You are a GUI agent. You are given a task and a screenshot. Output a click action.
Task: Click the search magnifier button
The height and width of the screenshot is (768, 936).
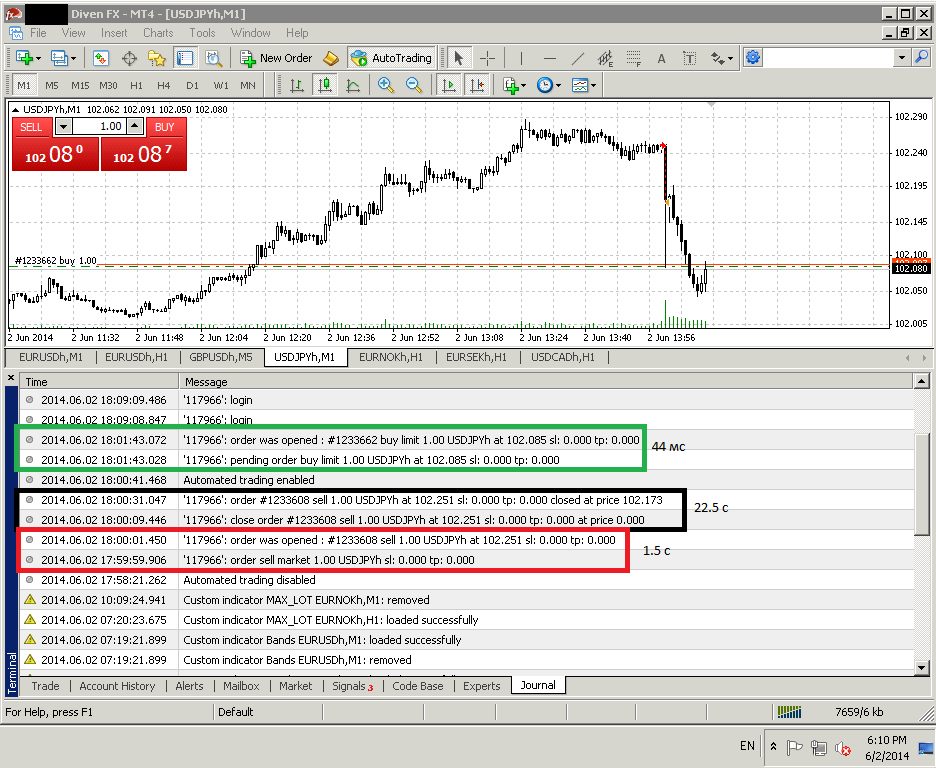tap(922, 58)
